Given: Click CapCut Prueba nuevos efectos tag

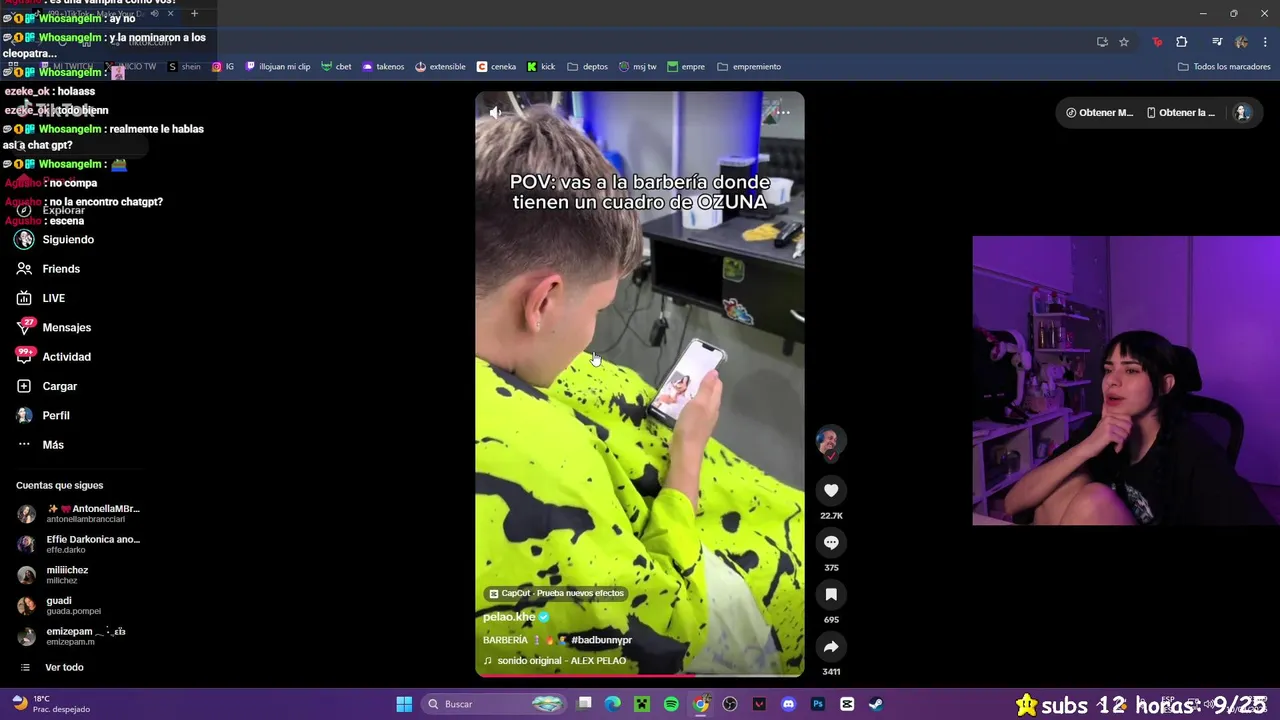Looking at the screenshot, I should coord(556,593).
